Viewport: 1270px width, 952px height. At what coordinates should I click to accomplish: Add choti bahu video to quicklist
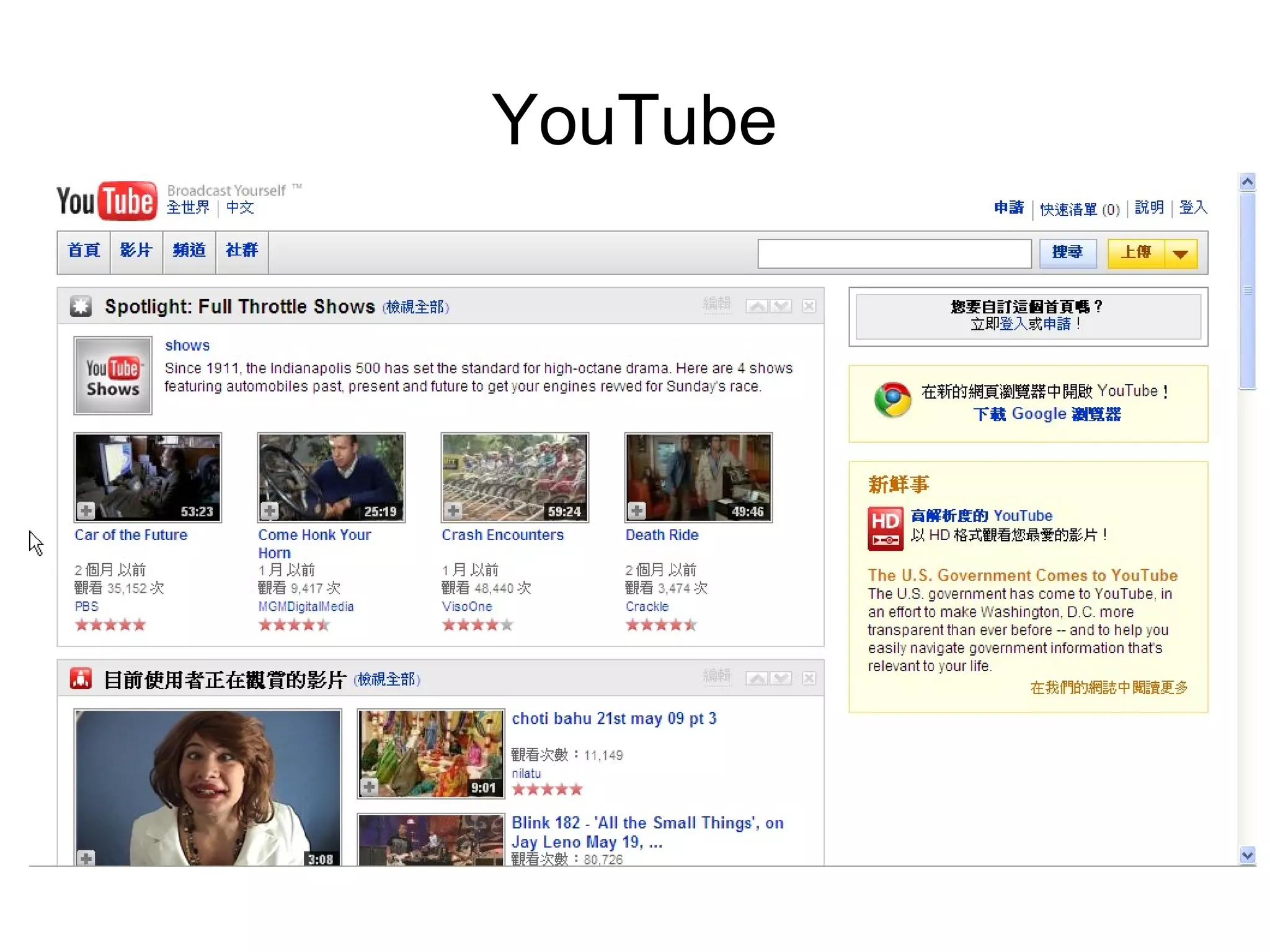point(370,788)
